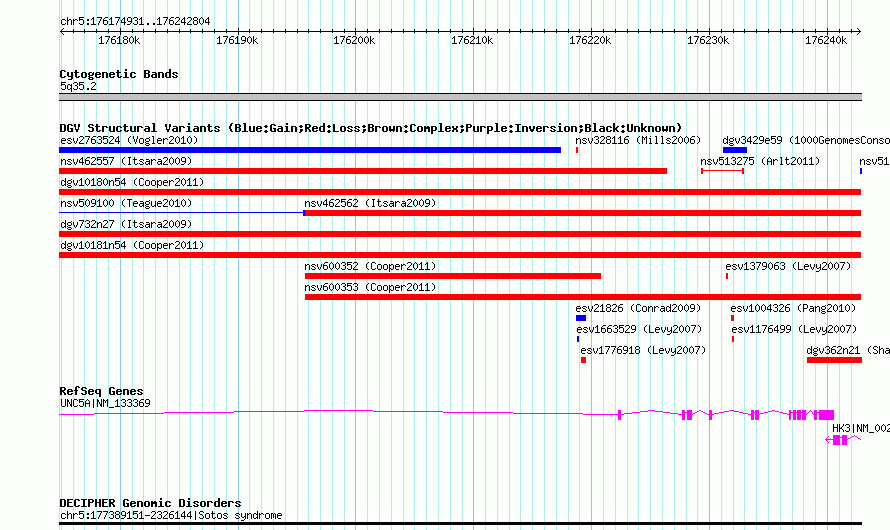Screen dimensions: 890x530
Task: Open the HK3 gene label
Action: (x=860, y=428)
